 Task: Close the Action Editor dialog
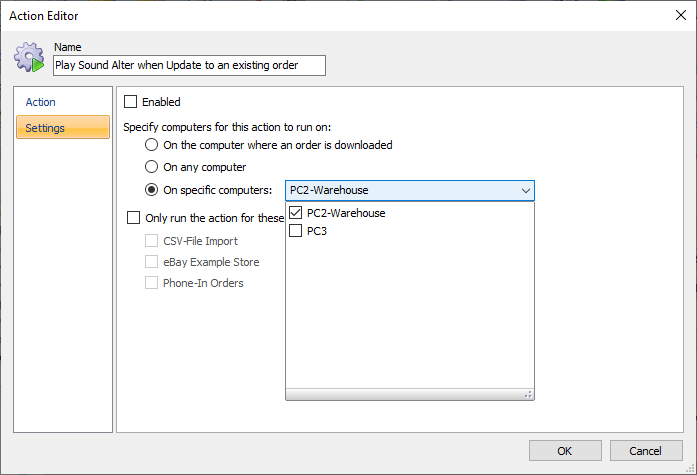(681, 16)
